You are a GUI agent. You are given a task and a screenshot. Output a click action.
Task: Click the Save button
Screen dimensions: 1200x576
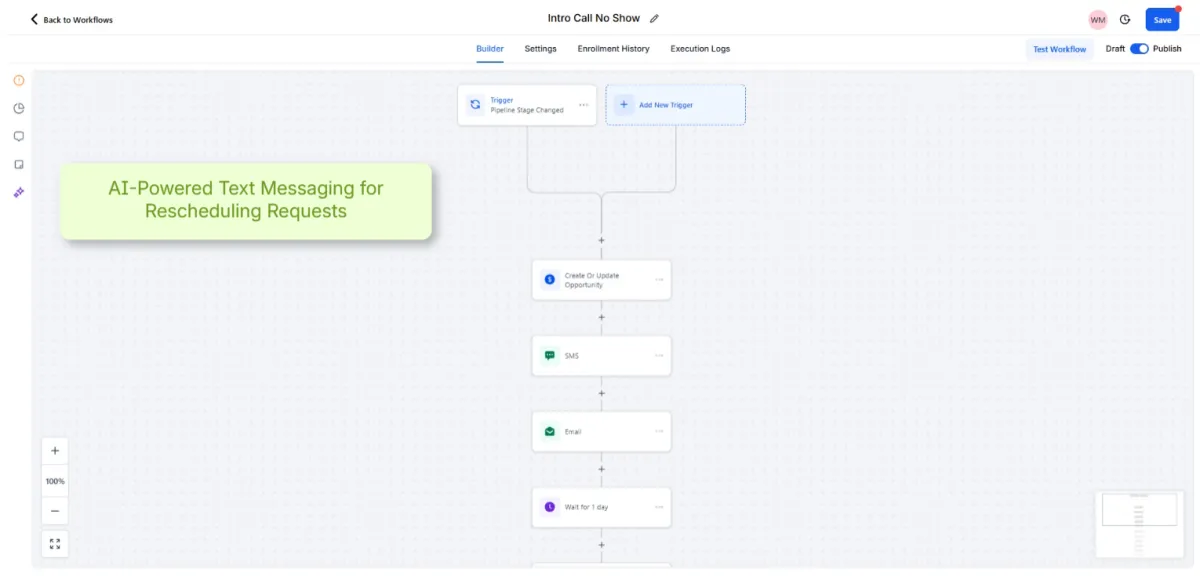point(1162,20)
